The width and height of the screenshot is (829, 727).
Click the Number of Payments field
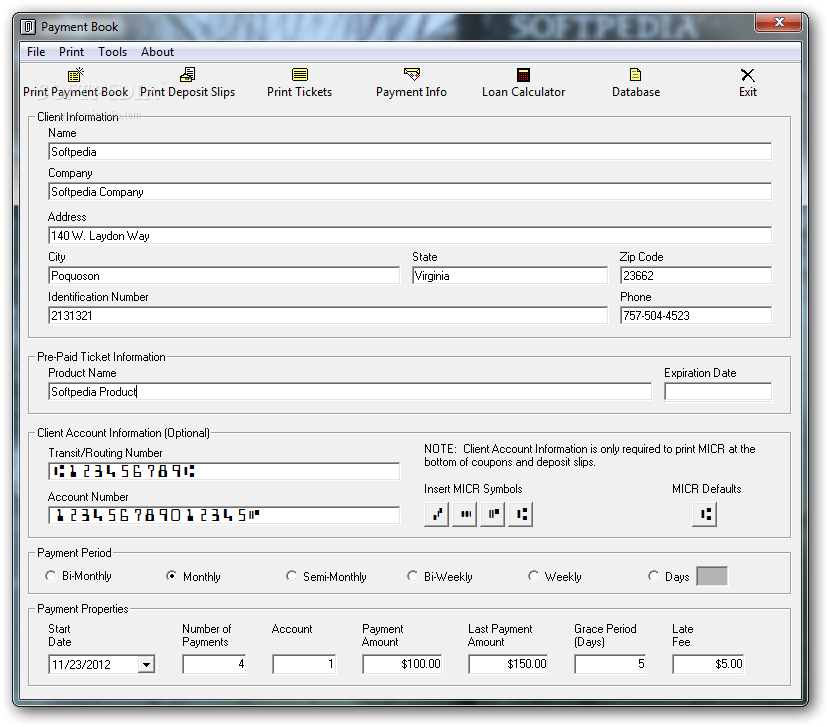click(215, 665)
